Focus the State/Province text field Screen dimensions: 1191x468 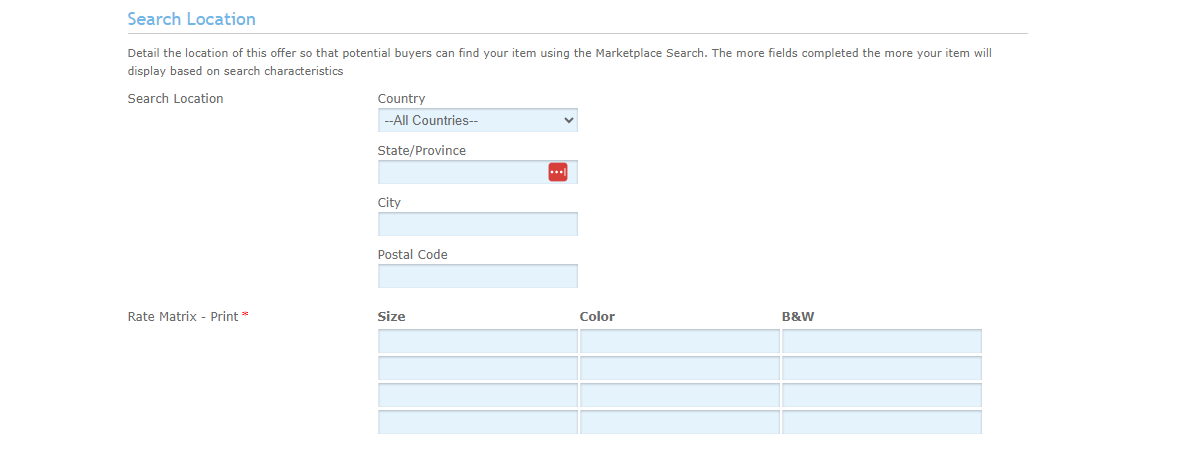point(461,172)
